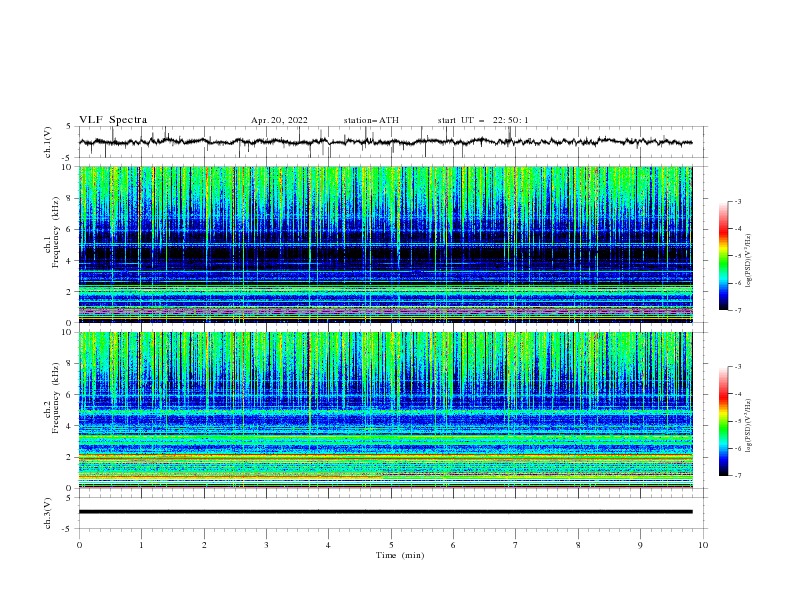Select the date text "Apr. 20, 2022"
Image resolution: width=792 pixels, height=612 pixels.
279,120
